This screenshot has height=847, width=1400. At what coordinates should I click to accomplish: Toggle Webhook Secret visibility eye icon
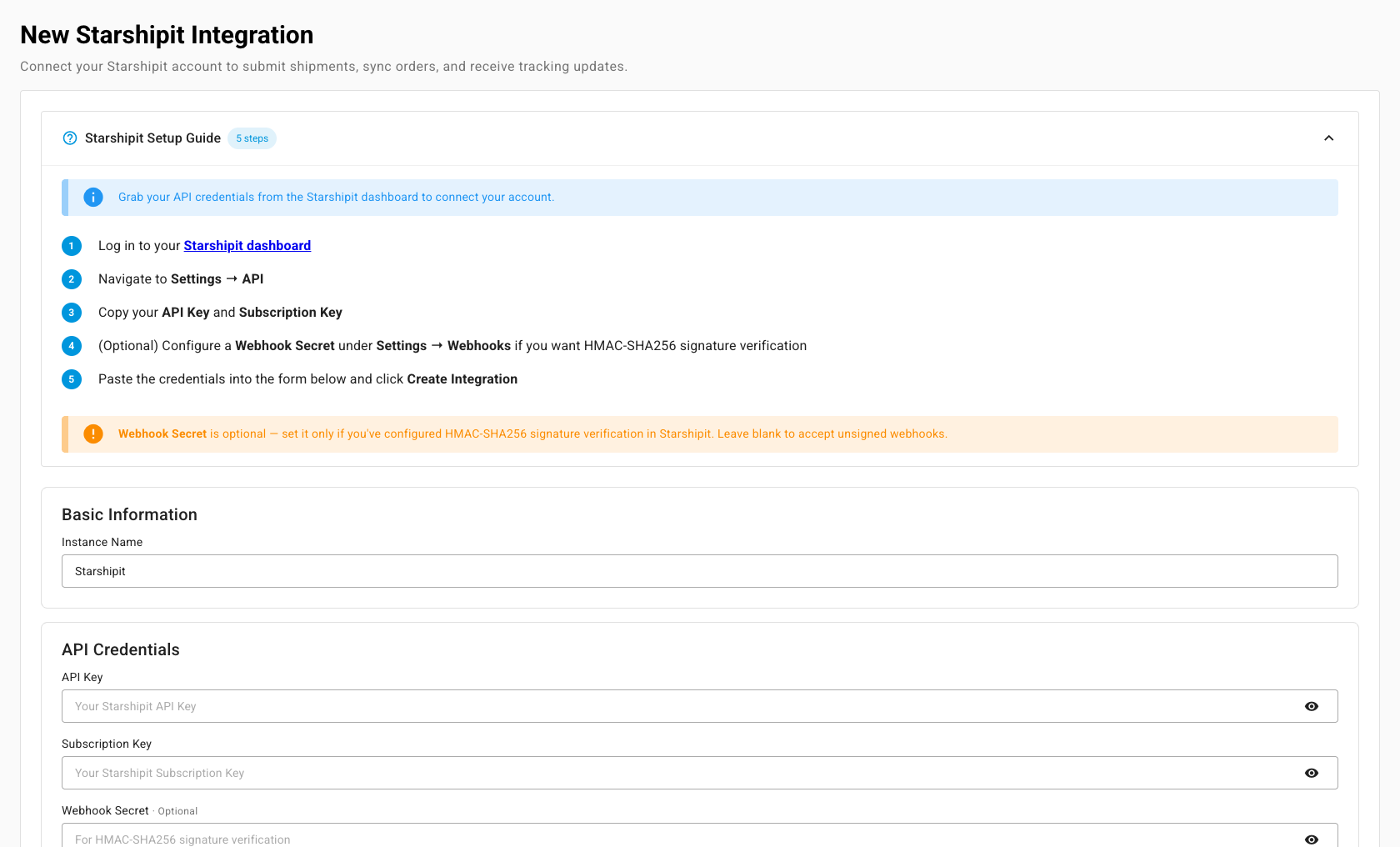tap(1312, 839)
